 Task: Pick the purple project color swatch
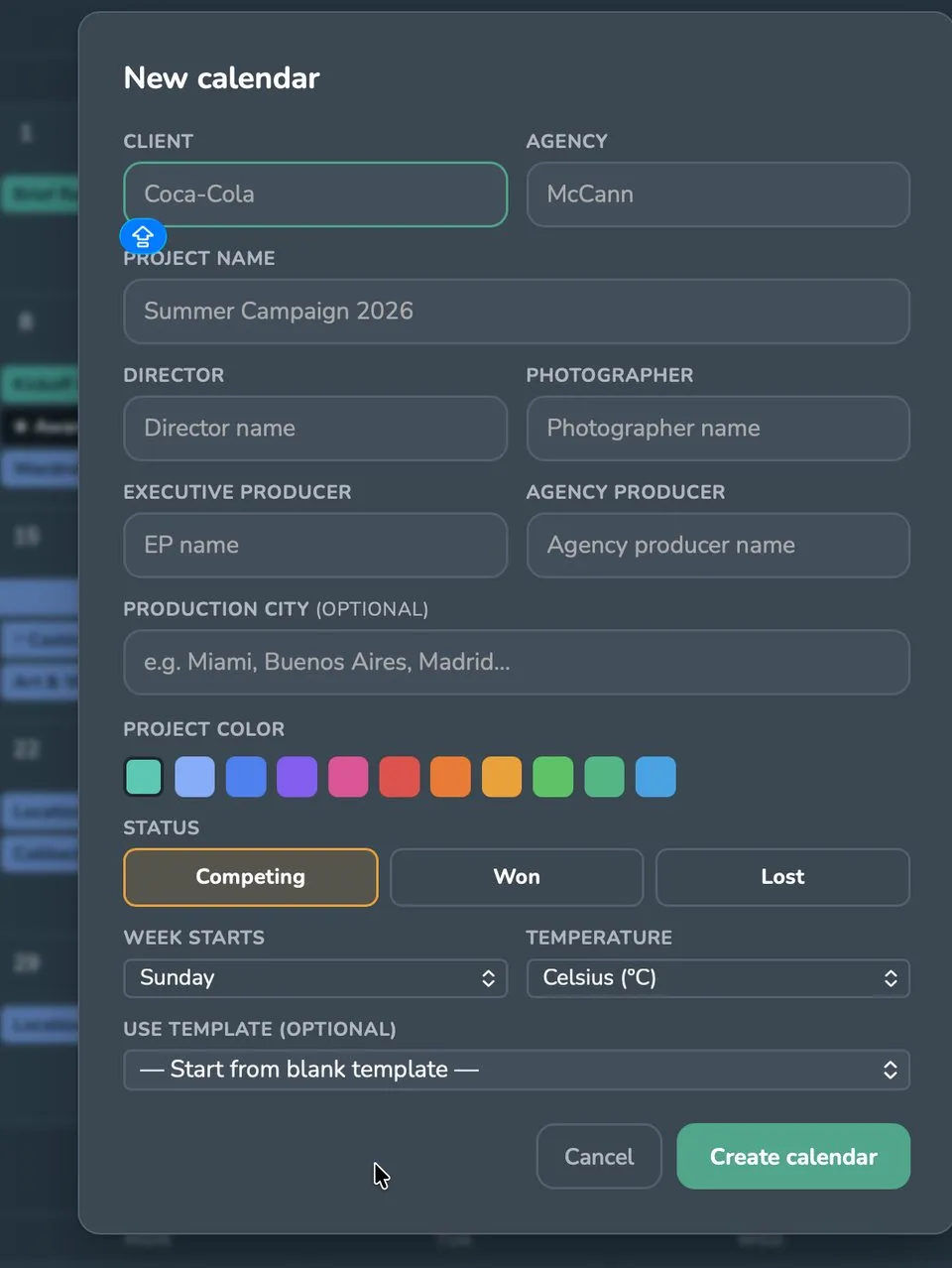click(x=297, y=777)
